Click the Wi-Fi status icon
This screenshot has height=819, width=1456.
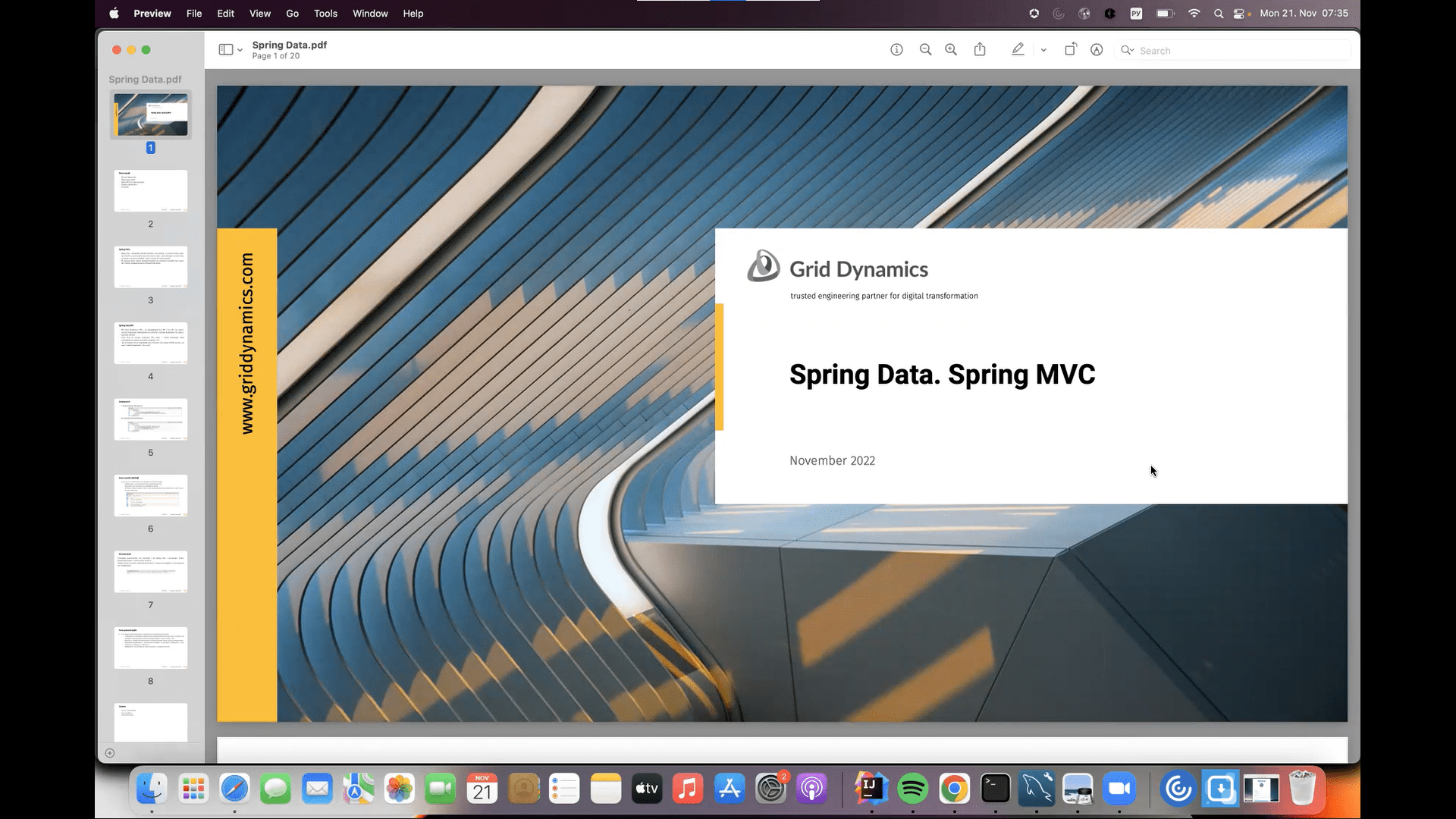click(1194, 13)
